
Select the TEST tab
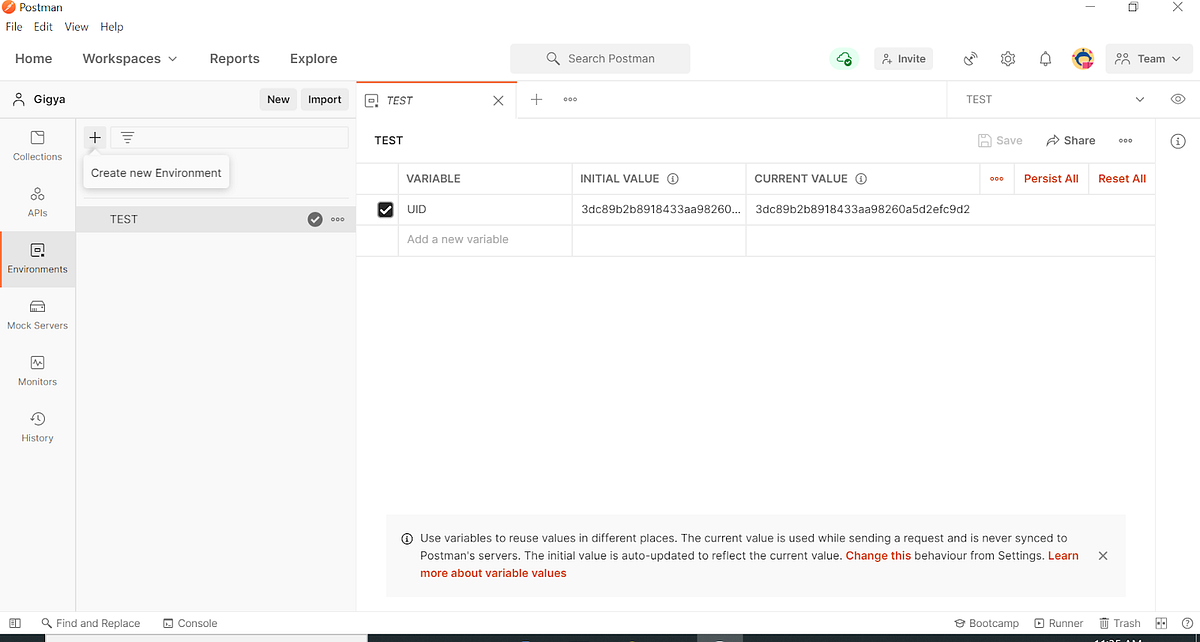pyautogui.click(x=437, y=100)
